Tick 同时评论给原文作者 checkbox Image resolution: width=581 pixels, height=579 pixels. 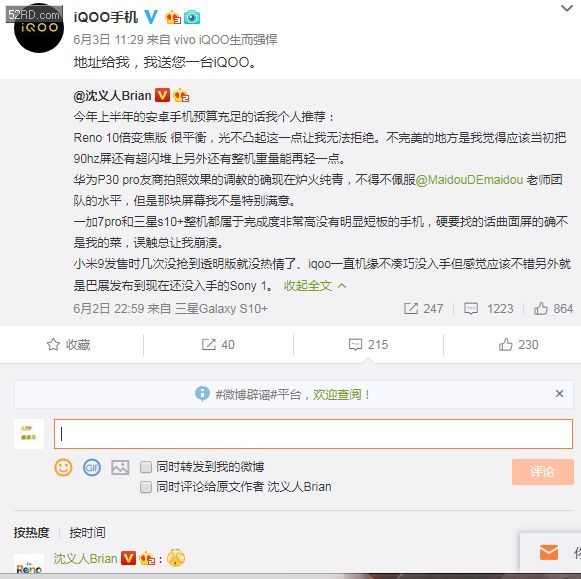[x=146, y=487]
